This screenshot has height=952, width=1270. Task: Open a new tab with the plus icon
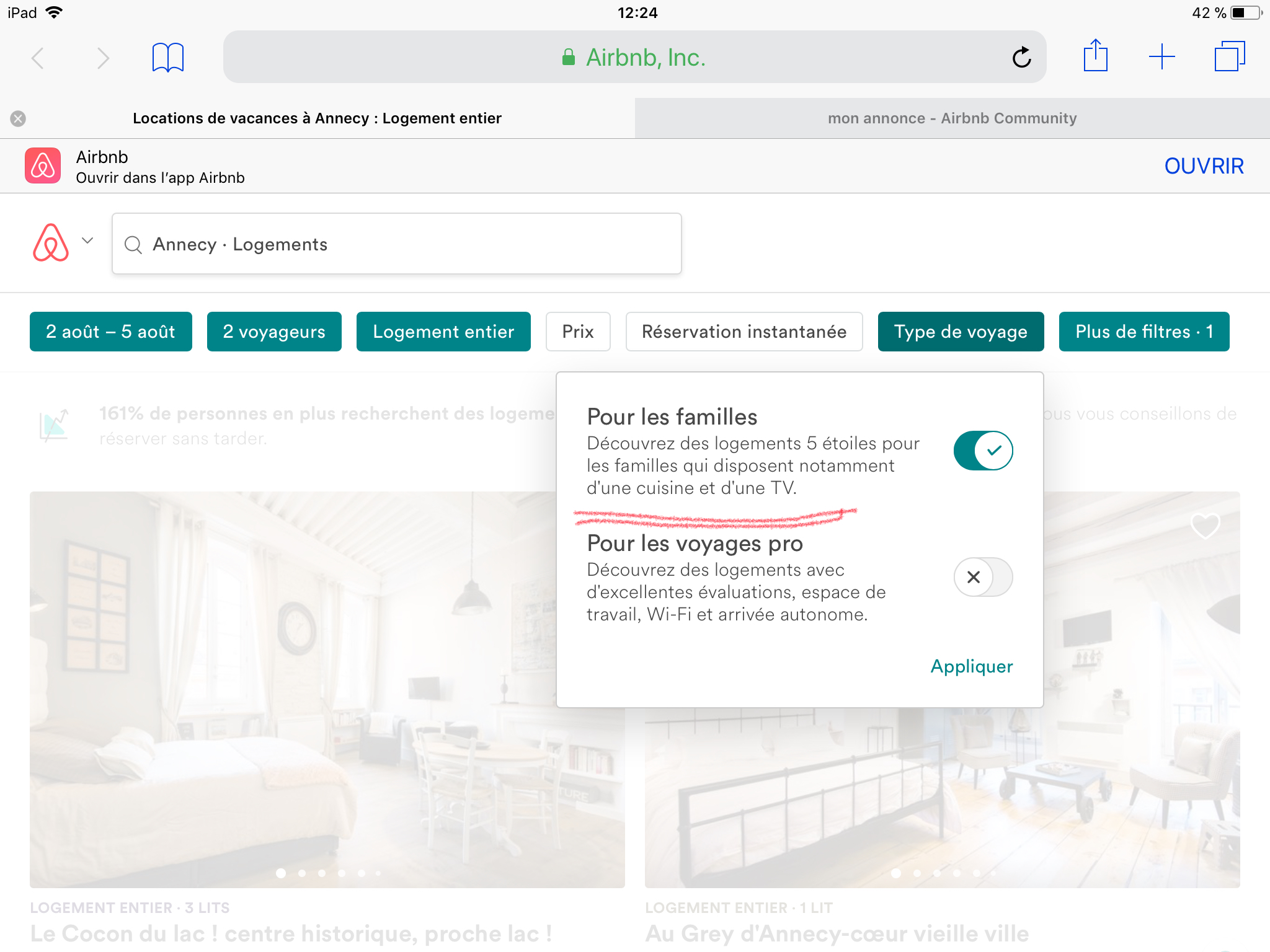[x=1163, y=56]
